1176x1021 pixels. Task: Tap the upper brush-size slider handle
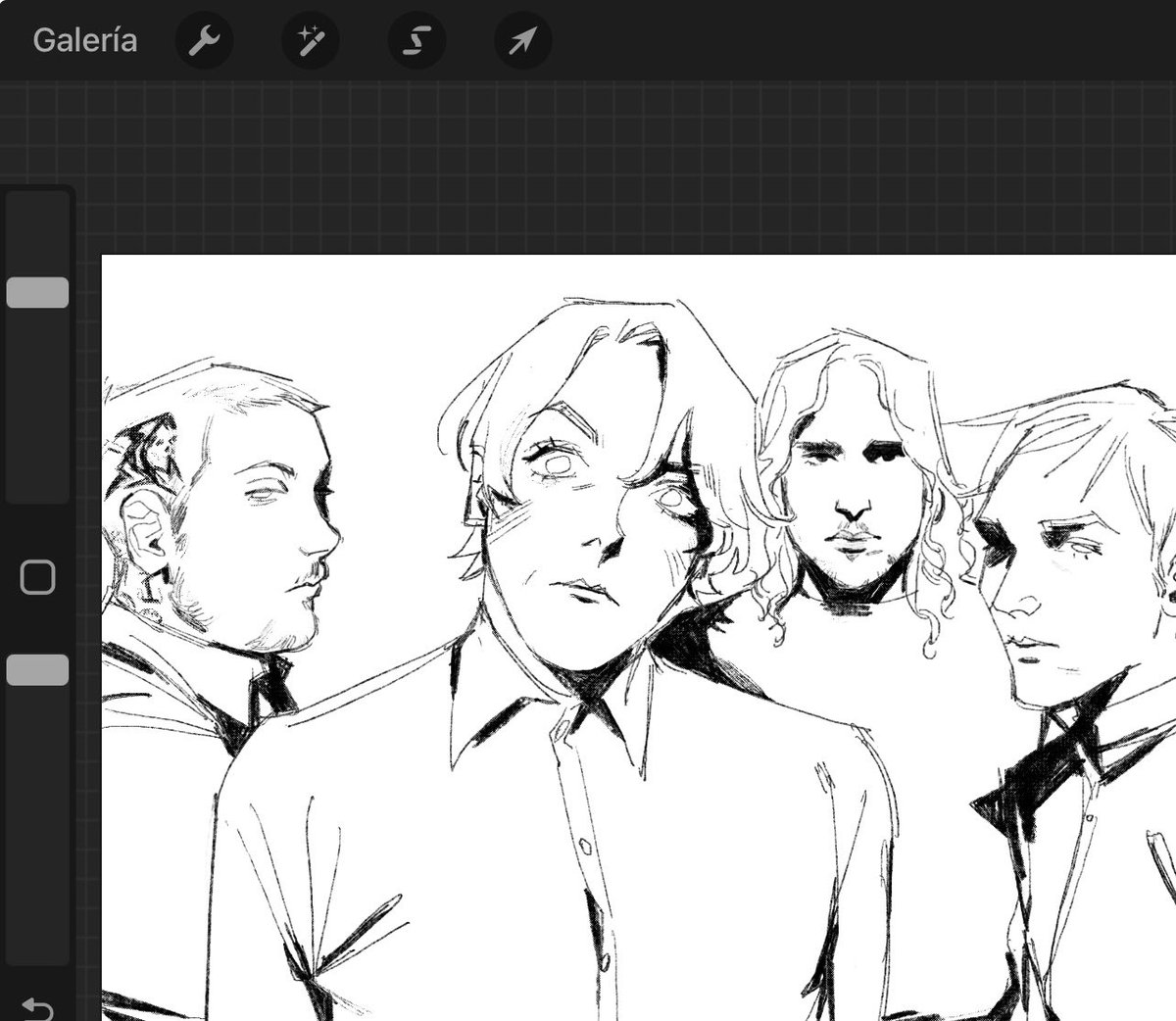click(x=37, y=292)
